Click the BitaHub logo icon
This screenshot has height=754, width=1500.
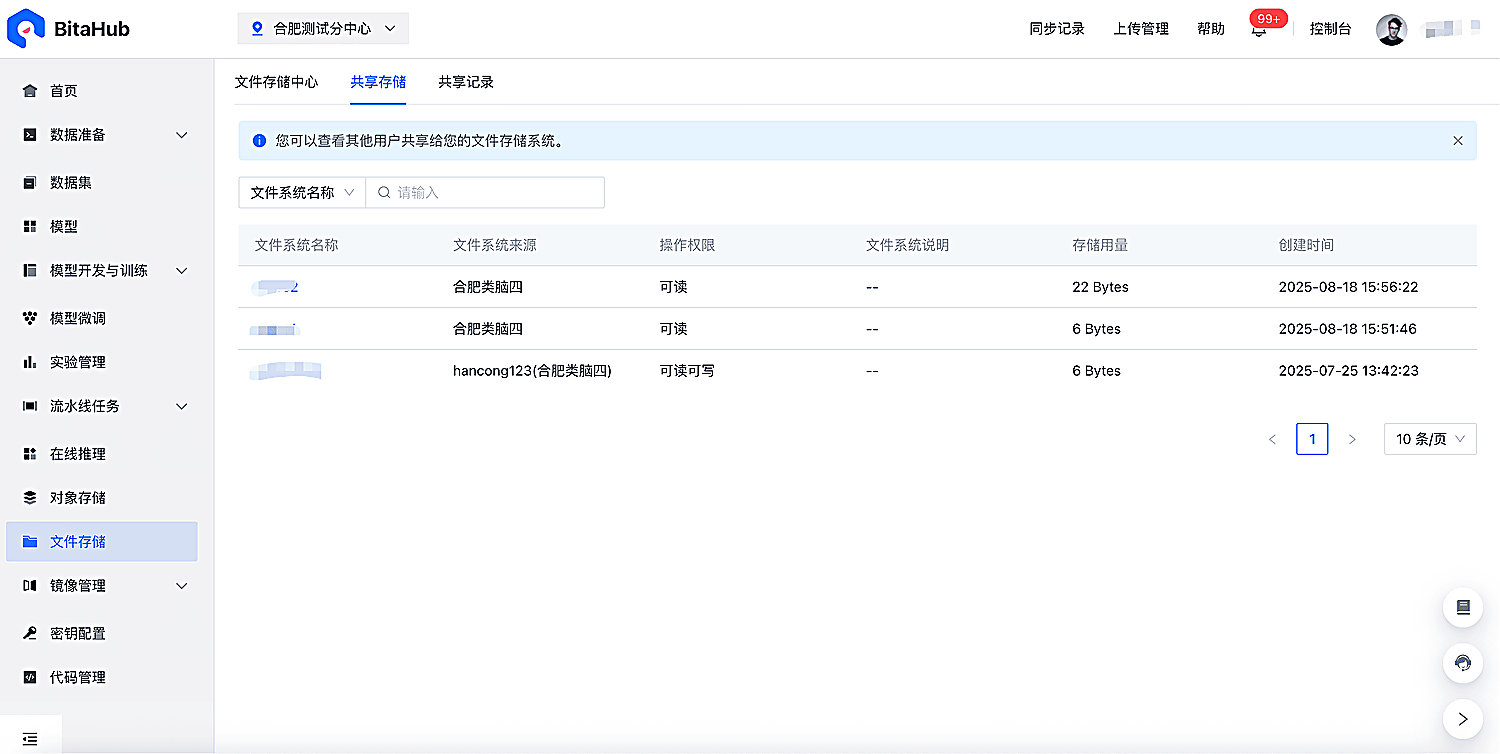click(x=25, y=28)
